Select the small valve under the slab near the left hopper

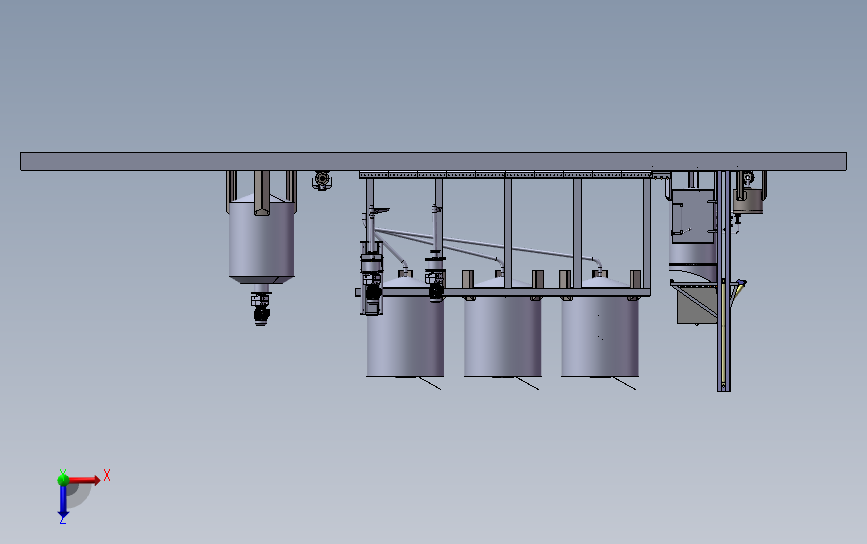(322, 180)
